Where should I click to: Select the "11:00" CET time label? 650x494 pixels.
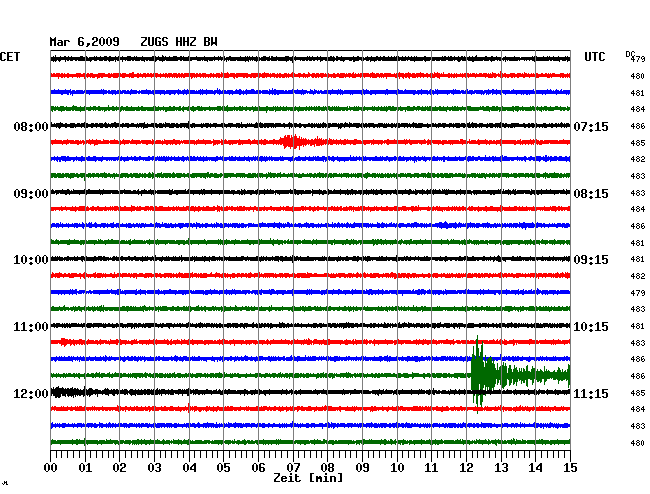pos(31,327)
